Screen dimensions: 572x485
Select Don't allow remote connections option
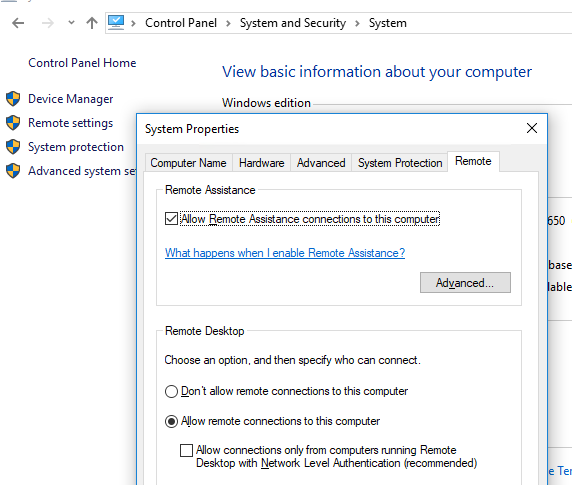tap(171, 392)
